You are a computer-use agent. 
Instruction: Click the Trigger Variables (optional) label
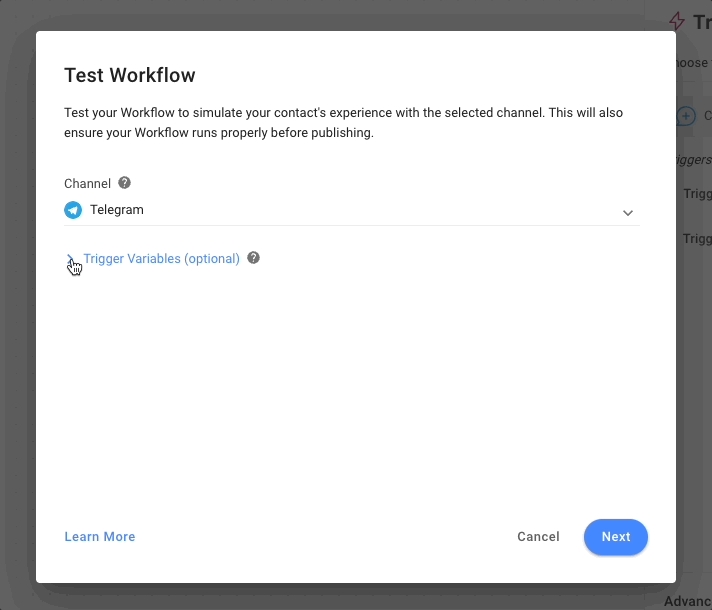click(161, 258)
